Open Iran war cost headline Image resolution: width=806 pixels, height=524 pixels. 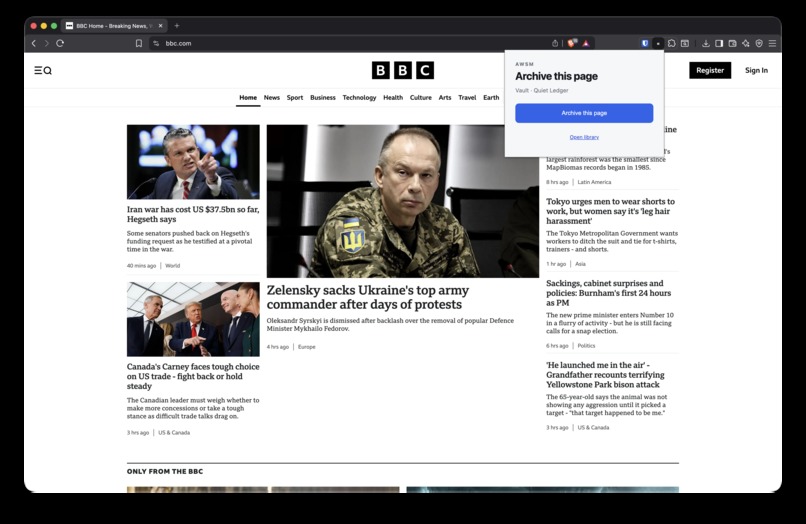pyautogui.click(x=193, y=214)
